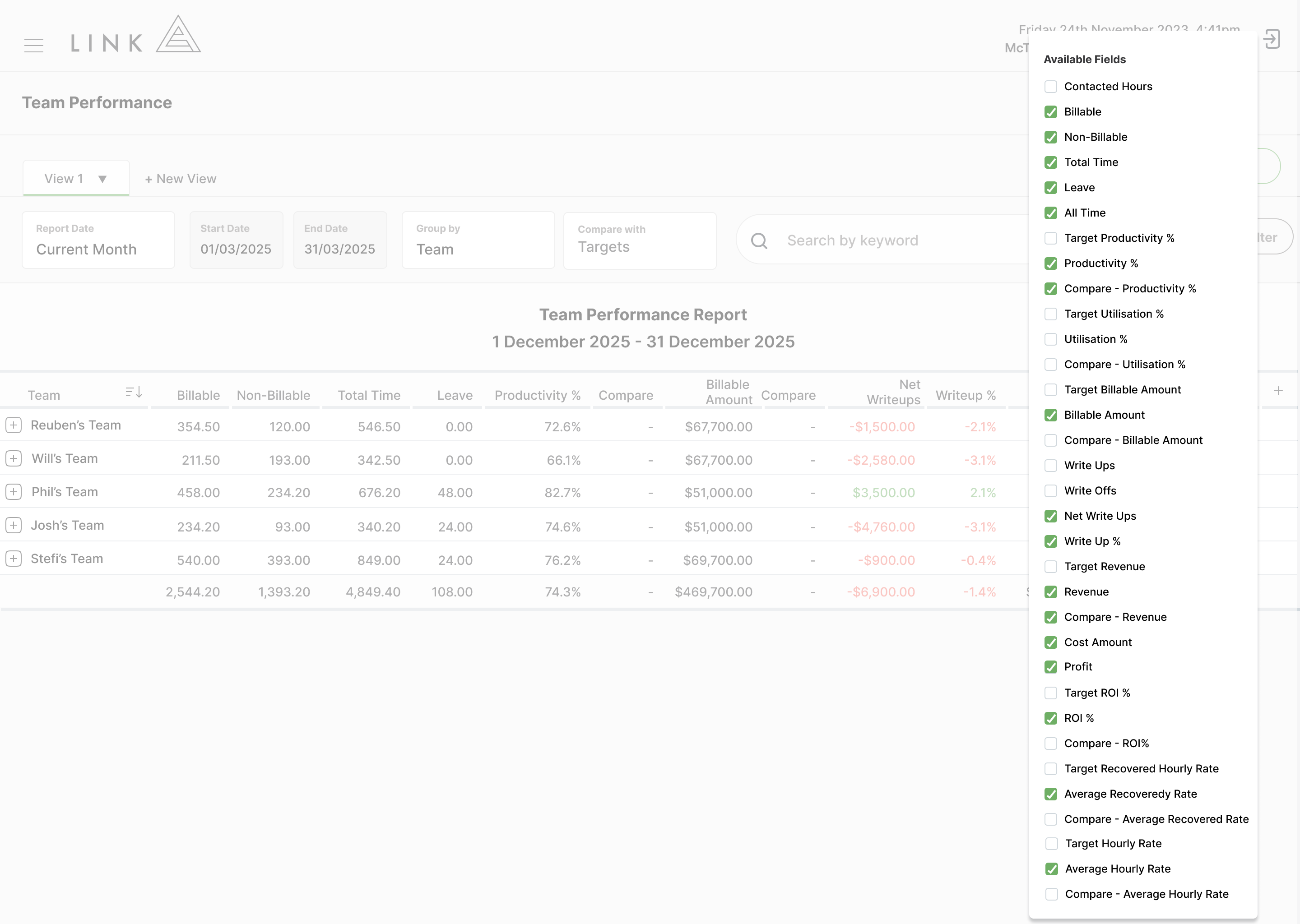This screenshot has height=924, width=1300.
Task: Enable Compare - Utilisation % checkbox
Action: (1051, 365)
